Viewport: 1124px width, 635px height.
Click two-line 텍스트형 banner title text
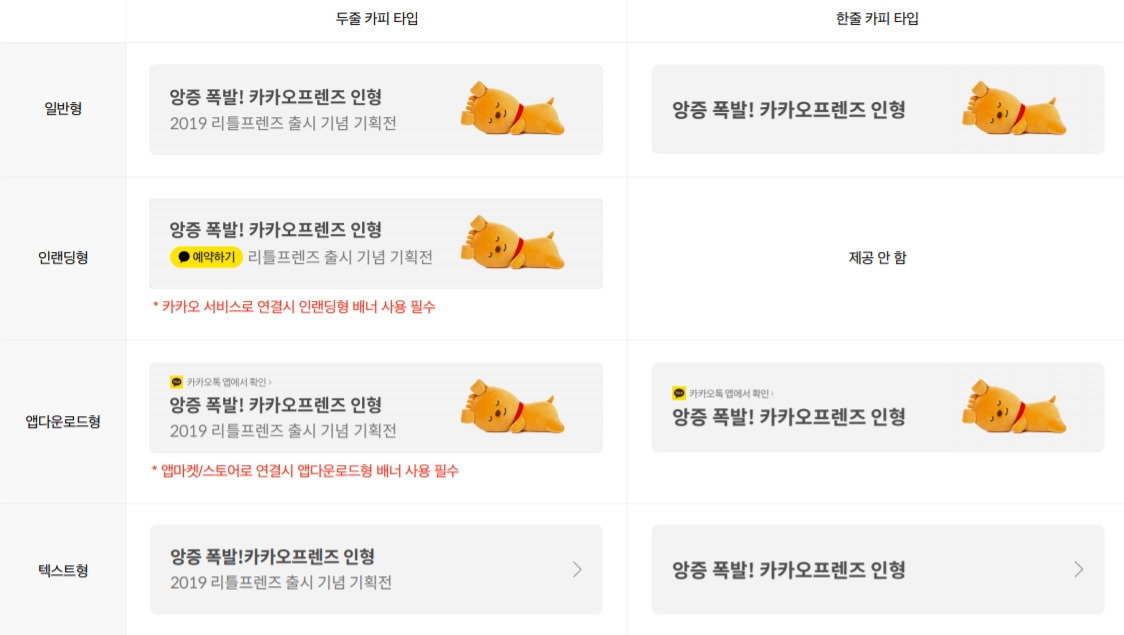click(x=272, y=556)
